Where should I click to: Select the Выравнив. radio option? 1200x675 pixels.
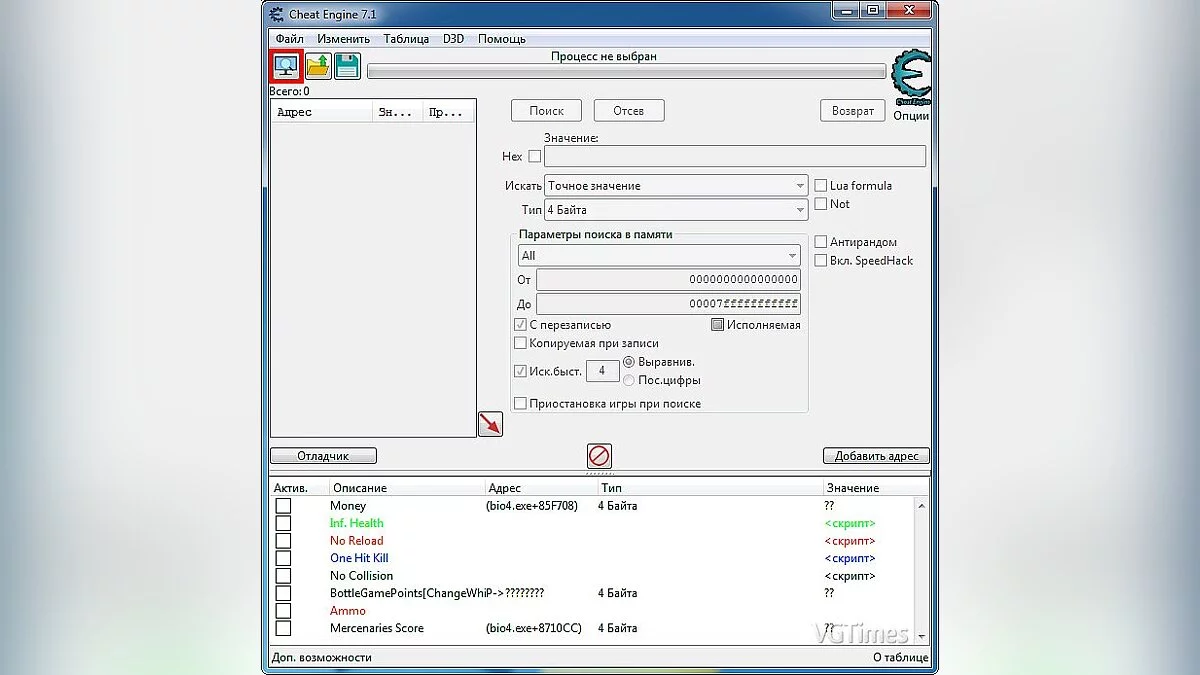629,362
